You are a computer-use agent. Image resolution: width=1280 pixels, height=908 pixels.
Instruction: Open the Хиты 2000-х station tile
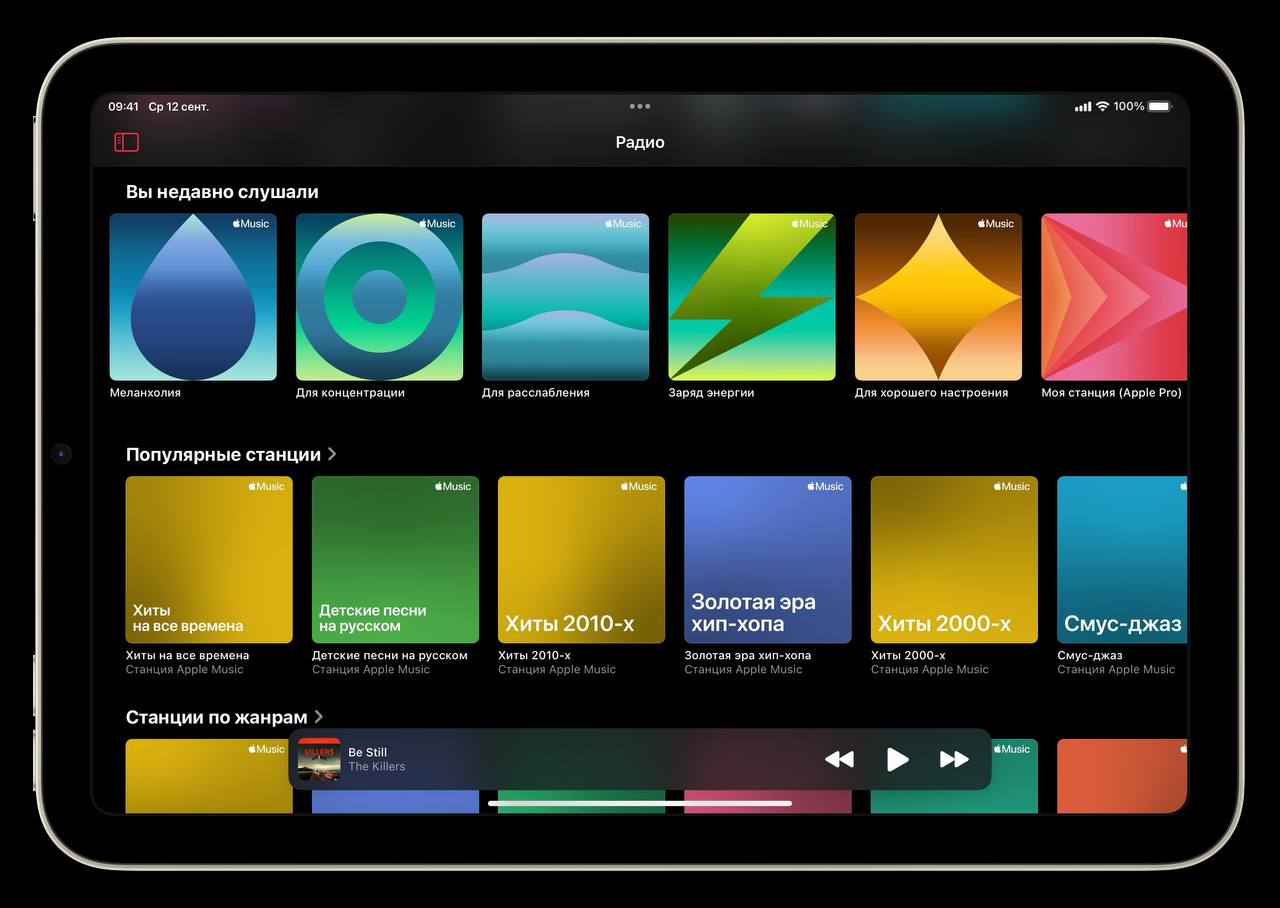pos(954,560)
